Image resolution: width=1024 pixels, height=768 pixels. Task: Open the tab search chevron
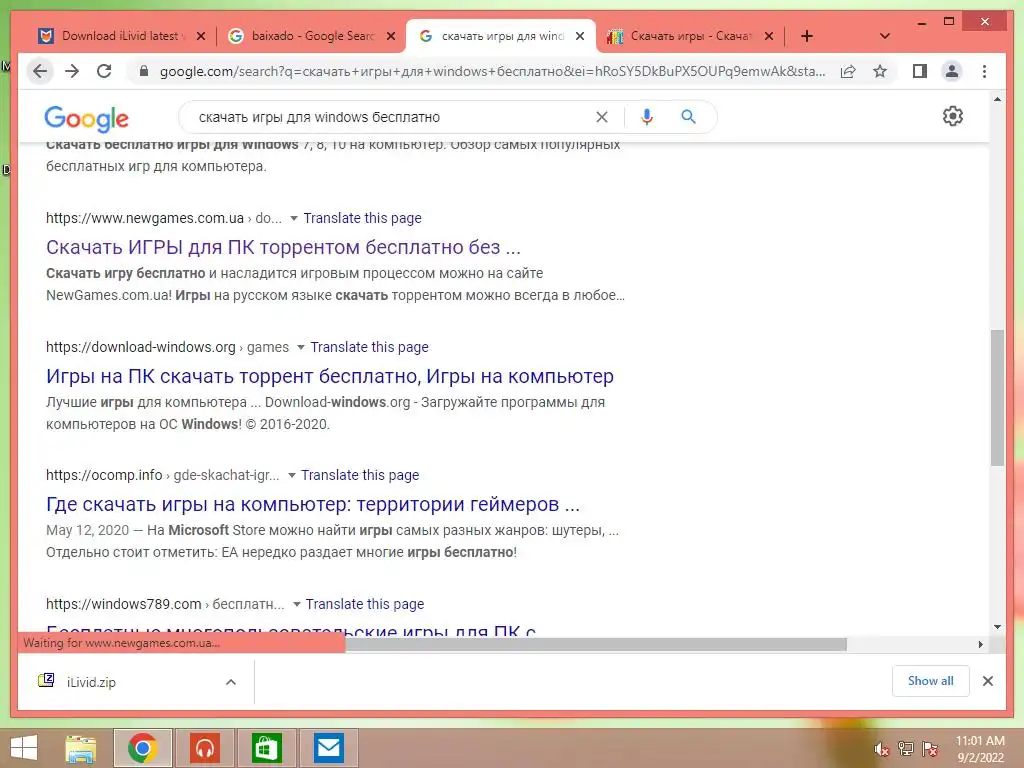(885, 36)
